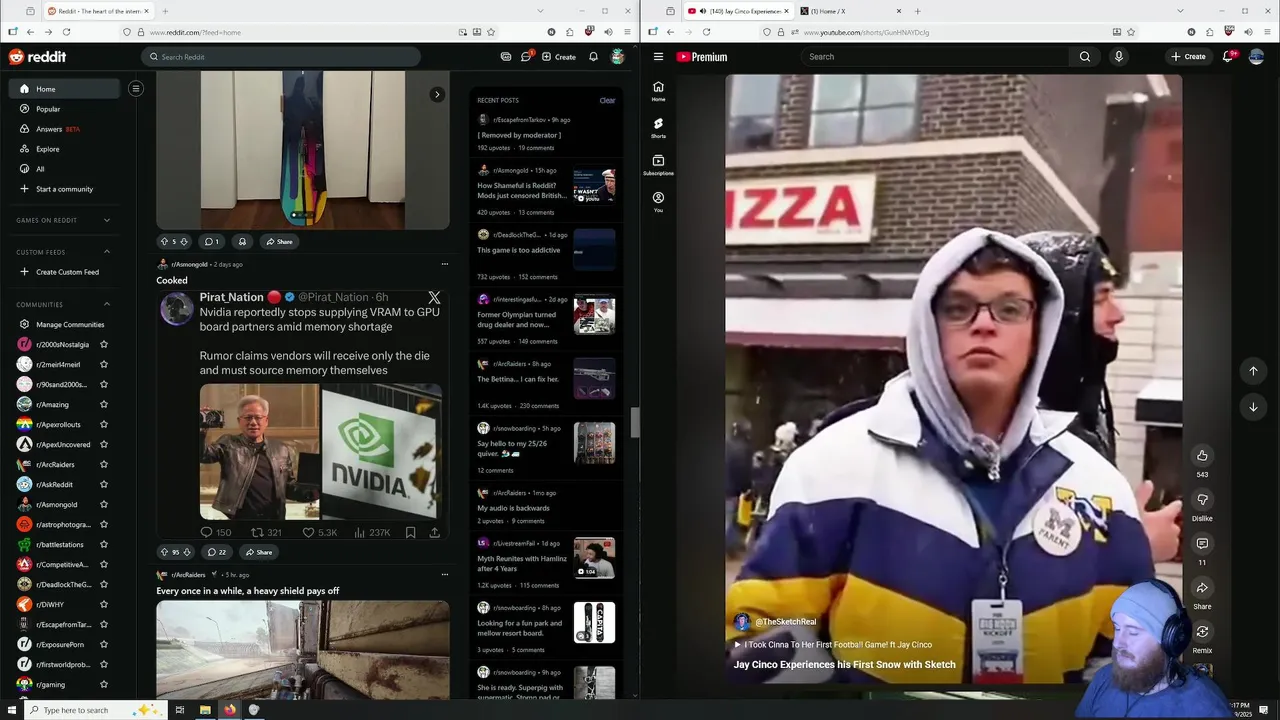
Task: Go to YouTube Shorts in sidebar
Action: (x=658, y=128)
